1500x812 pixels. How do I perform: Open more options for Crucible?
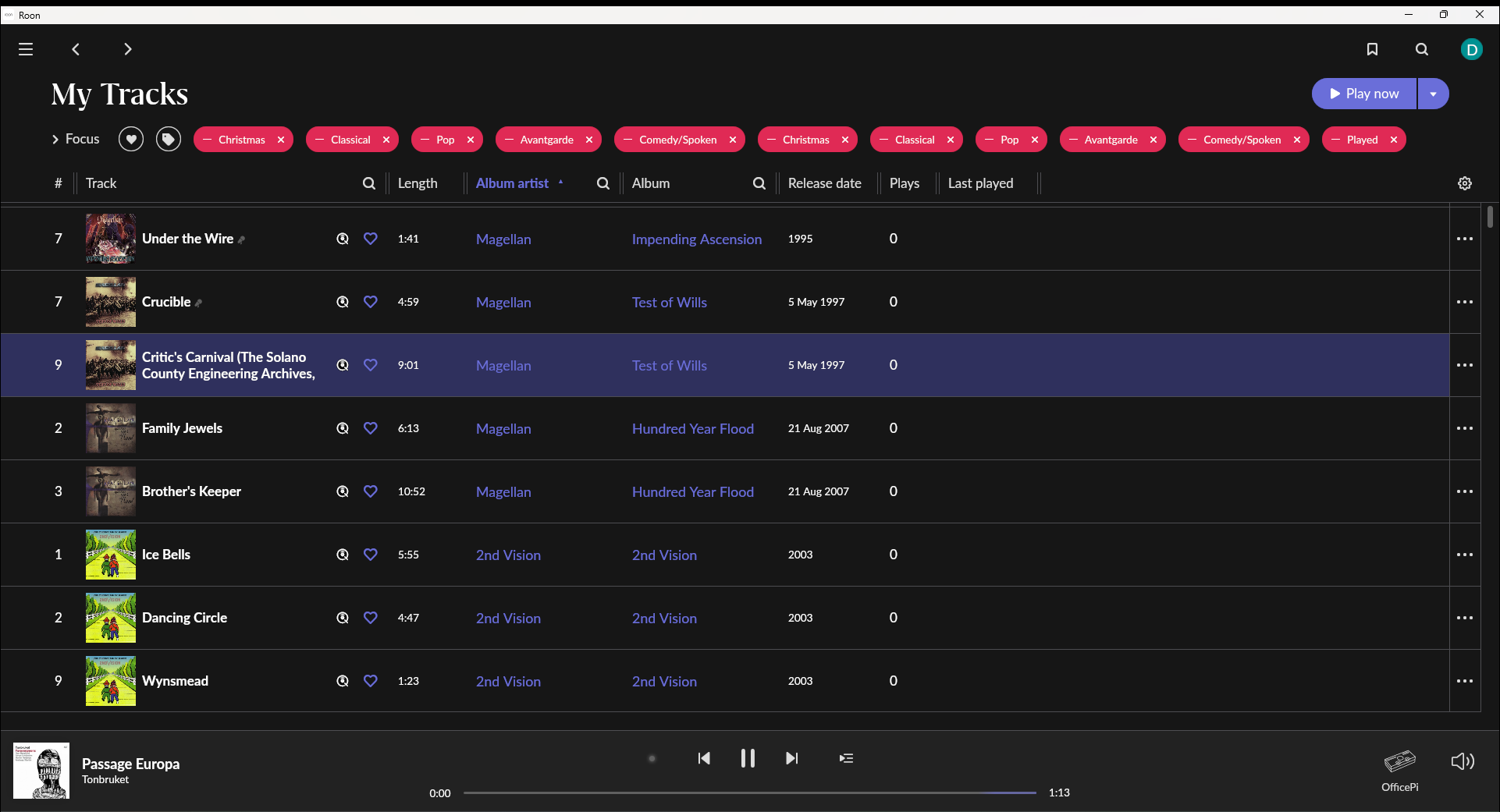[1465, 302]
